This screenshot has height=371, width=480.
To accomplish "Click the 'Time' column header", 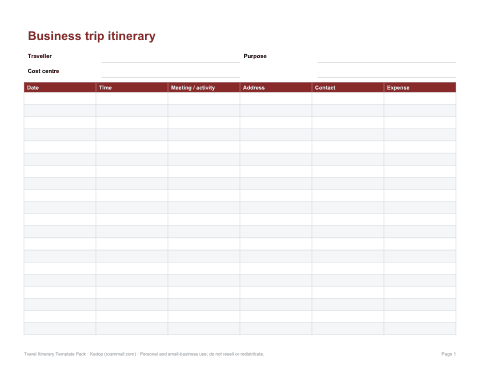I will pyautogui.click(x=132, y=87).
